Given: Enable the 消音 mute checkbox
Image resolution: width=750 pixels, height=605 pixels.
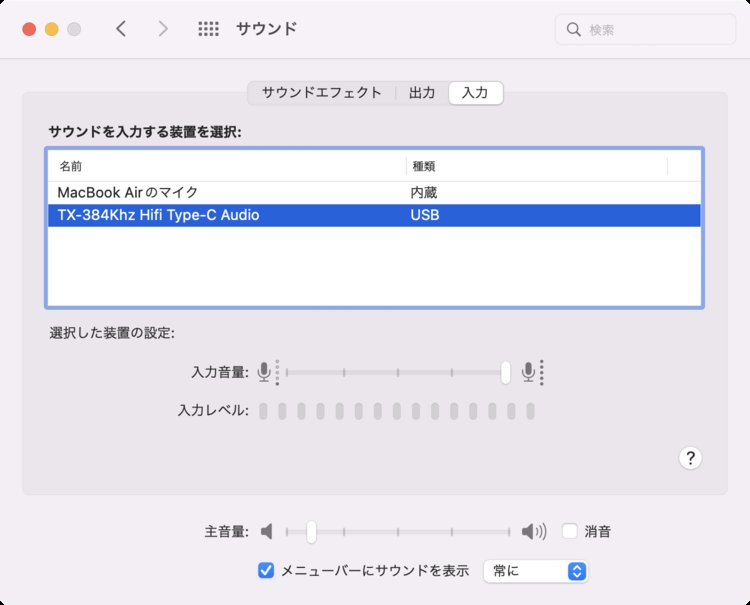Looking at the screenshot, I should [x=570, y=532].
